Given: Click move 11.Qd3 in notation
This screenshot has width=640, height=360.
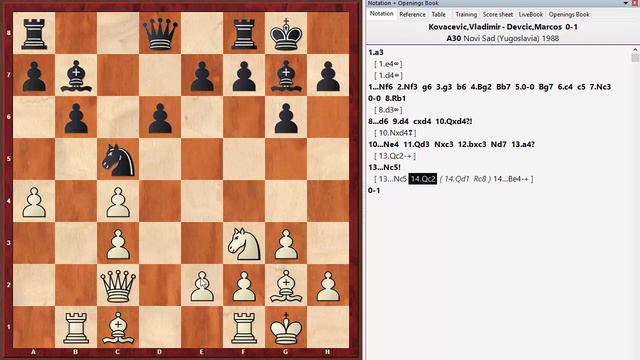Looking at the screenshot, I should point(416,144).
